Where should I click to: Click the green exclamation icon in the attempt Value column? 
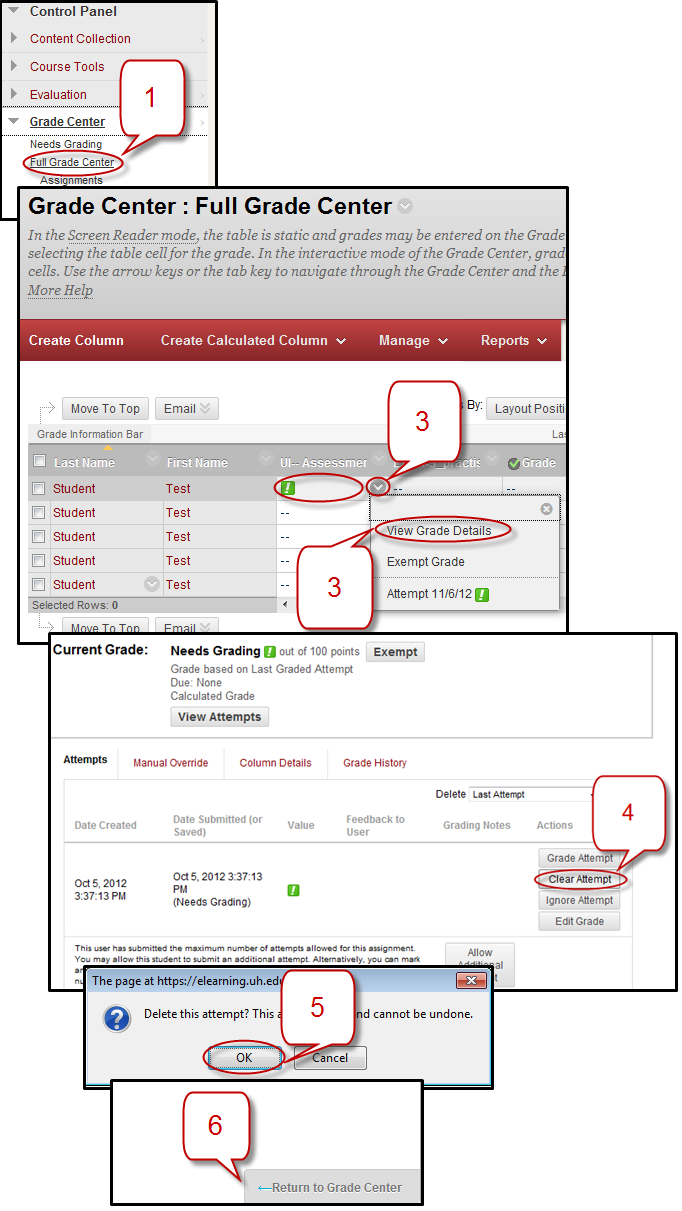pyautogui.click(x=294, y=889)
